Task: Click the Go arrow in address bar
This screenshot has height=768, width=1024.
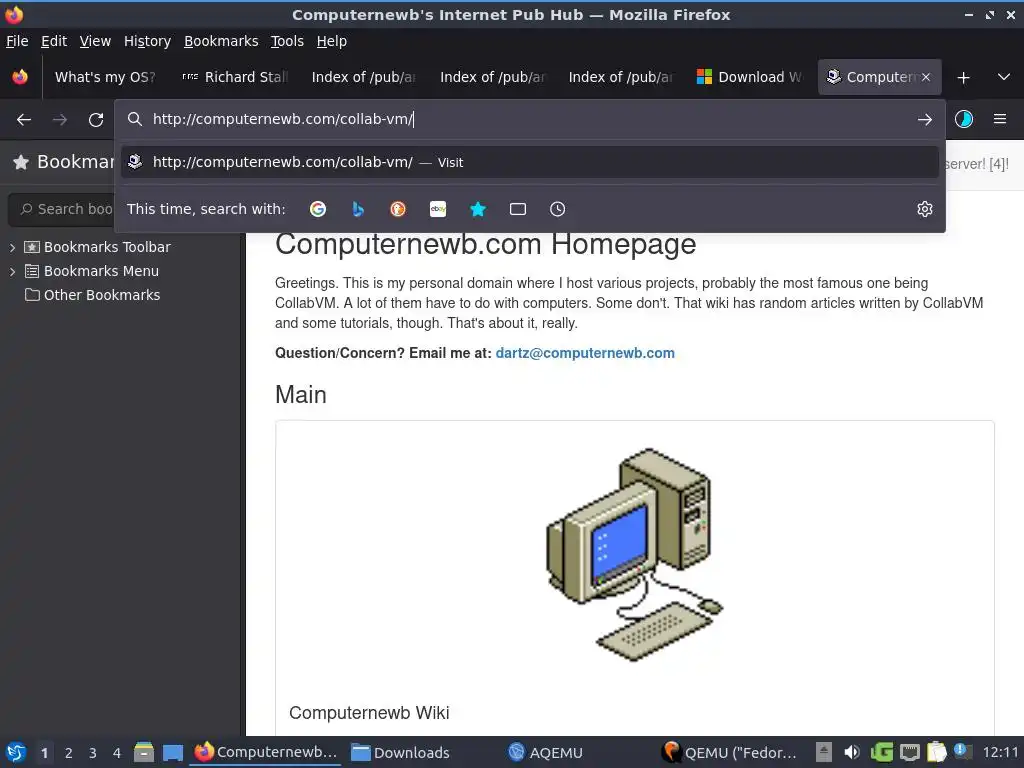Action: [925, 120]
